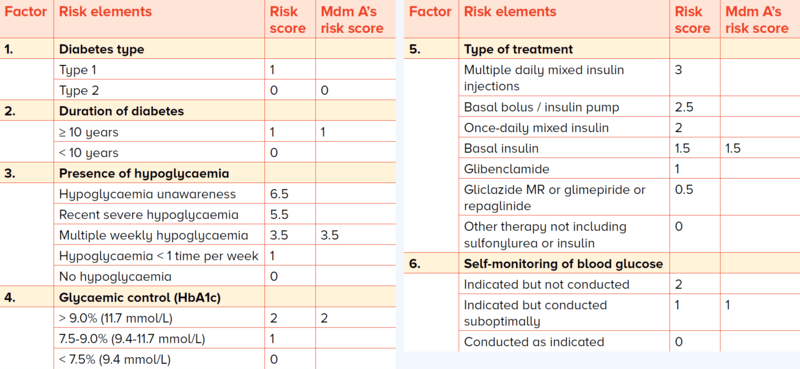Click the '≥ 10 years' risk element
The height and width of the screenshot is (369, 800).
(89, 132)
